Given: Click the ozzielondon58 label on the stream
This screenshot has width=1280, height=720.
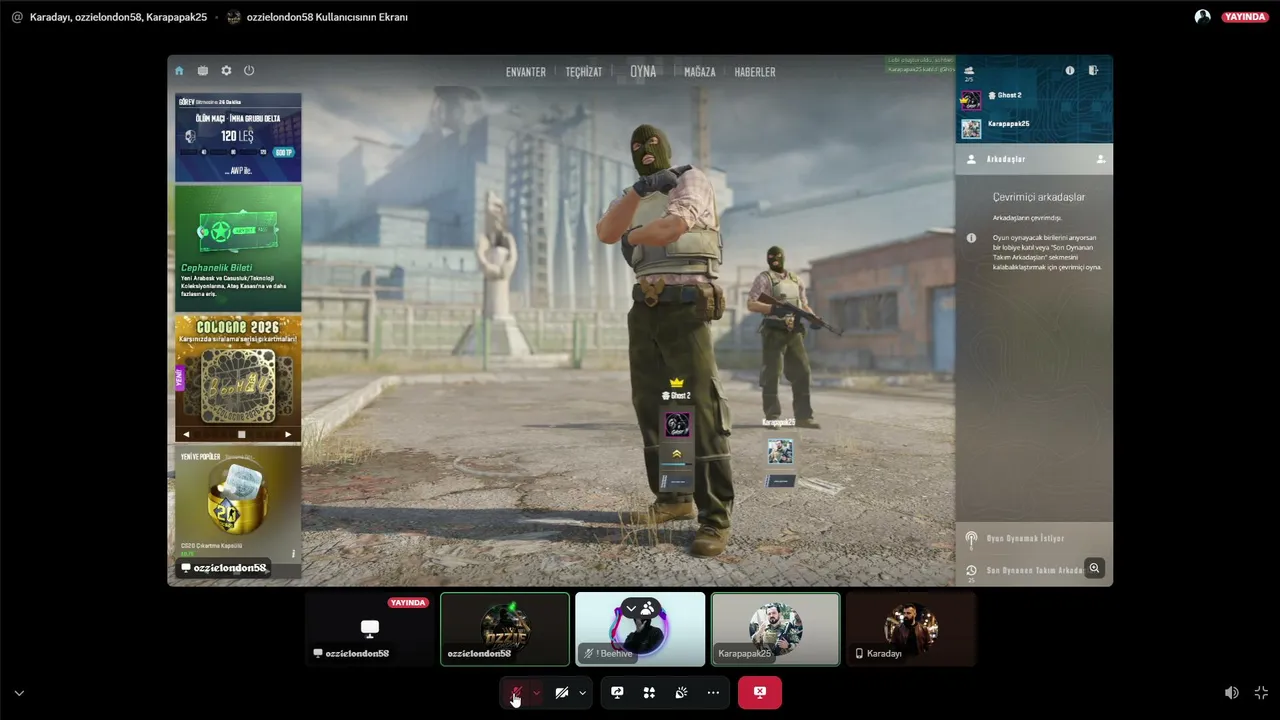Looking at the screenshot, I should [224, 568].
